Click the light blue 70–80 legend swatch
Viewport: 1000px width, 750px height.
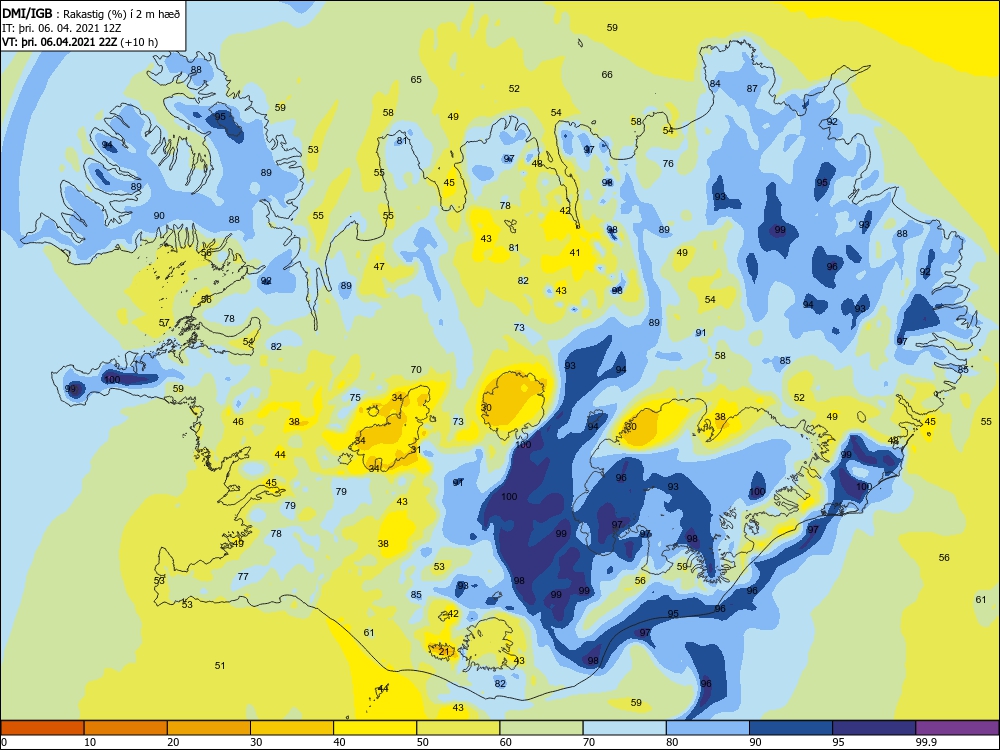pos(624,728)
